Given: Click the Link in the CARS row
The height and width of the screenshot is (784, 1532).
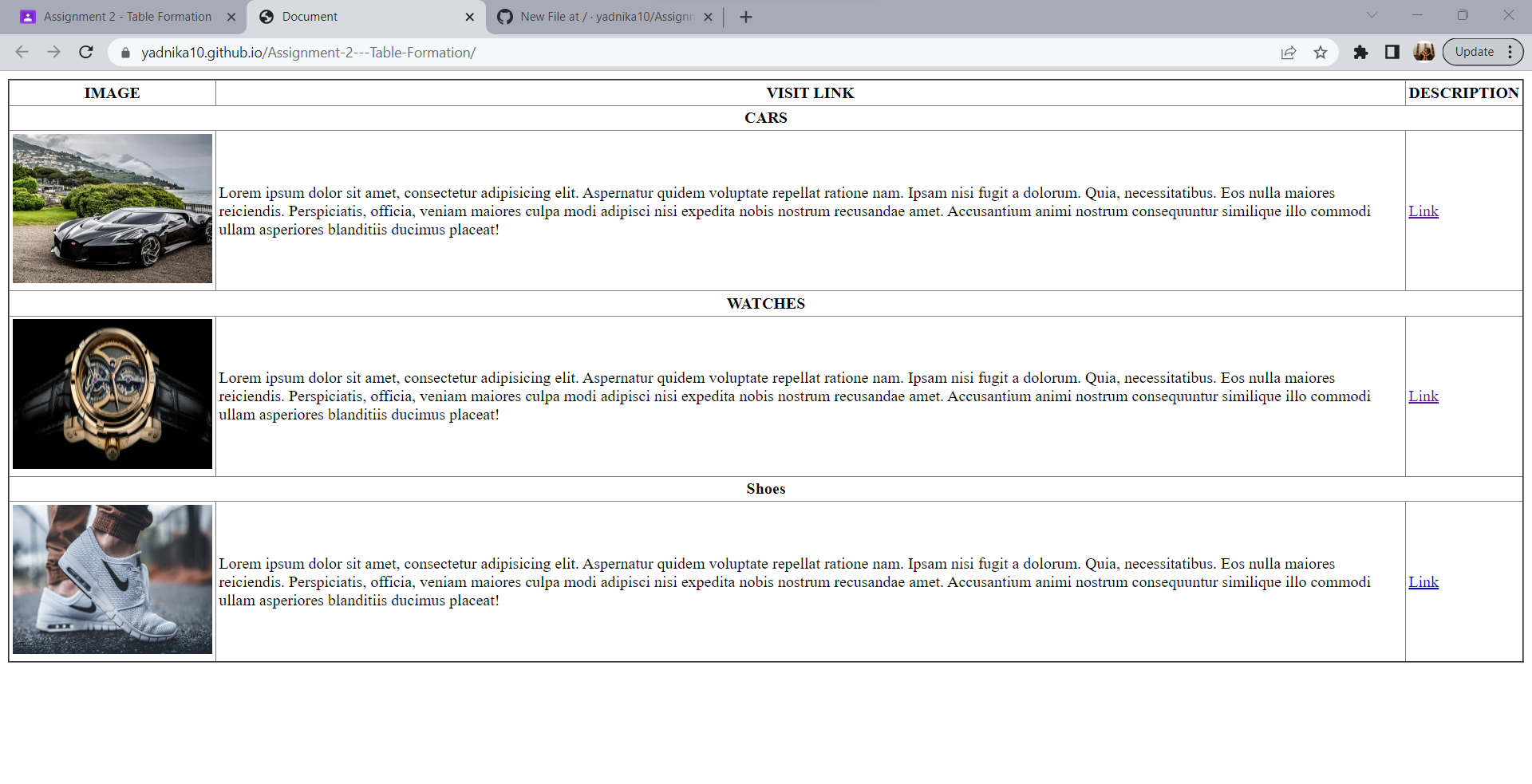Looking at the screenshot, I should pos(1423,211).
